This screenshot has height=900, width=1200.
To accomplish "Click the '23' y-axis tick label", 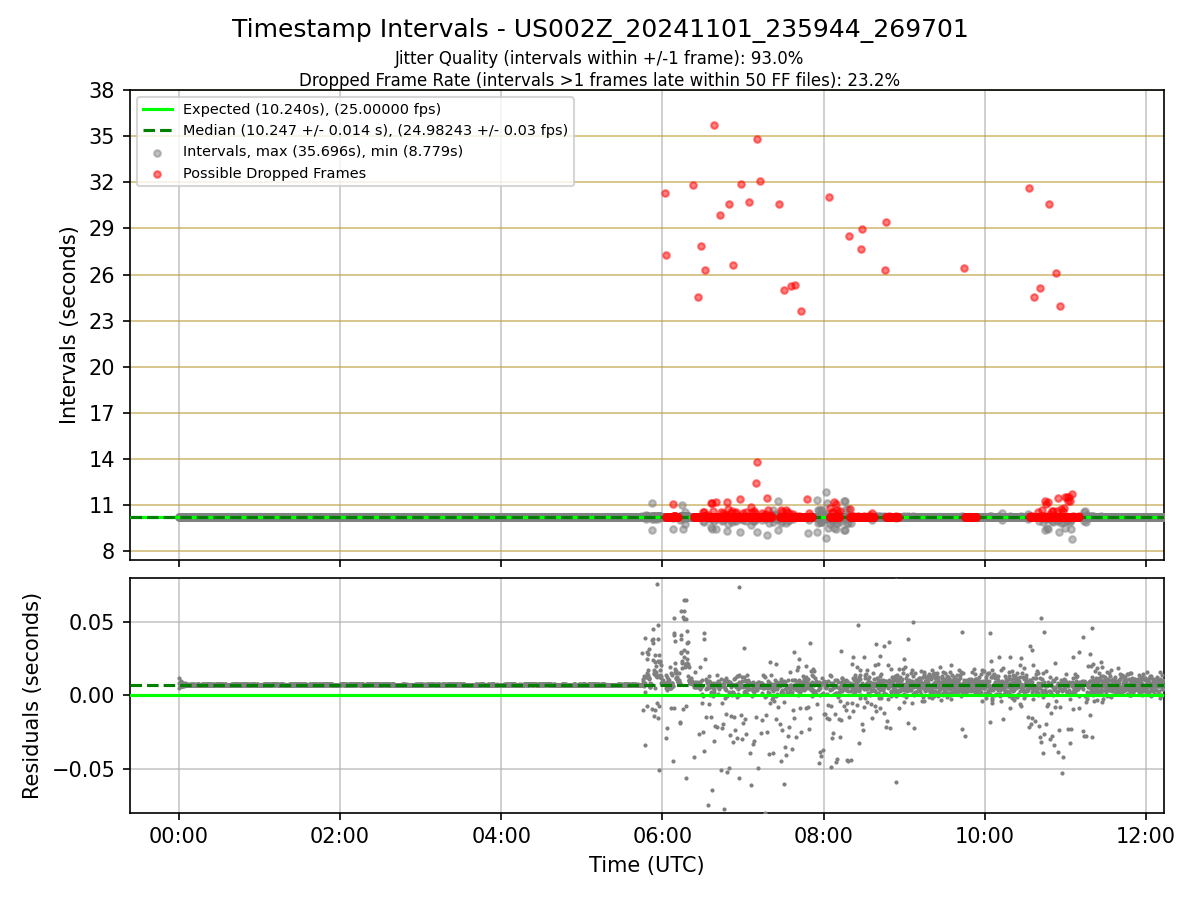I will pos(102,321).
